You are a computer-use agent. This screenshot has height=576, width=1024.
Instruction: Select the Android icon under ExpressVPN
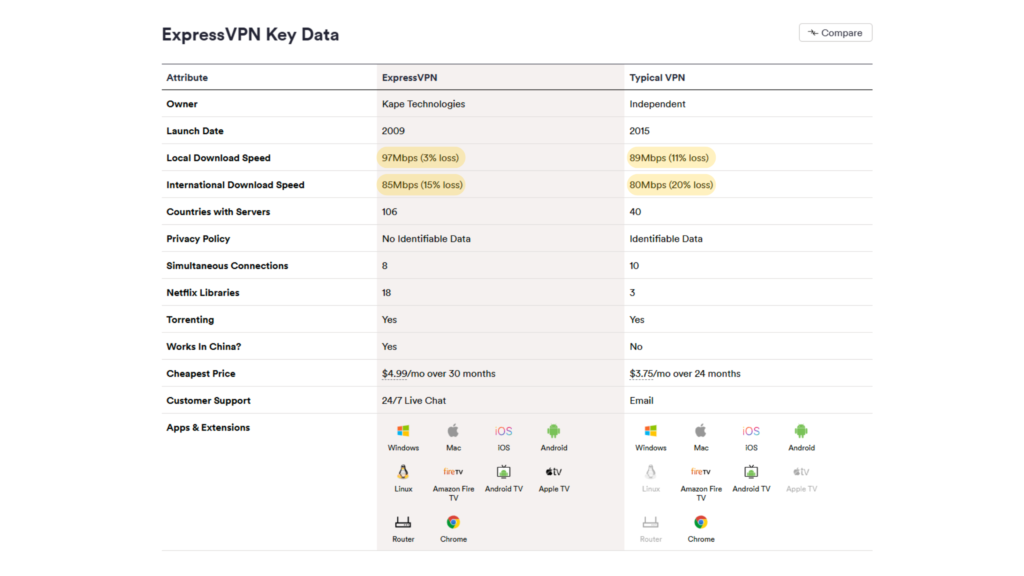click(554, 431)
